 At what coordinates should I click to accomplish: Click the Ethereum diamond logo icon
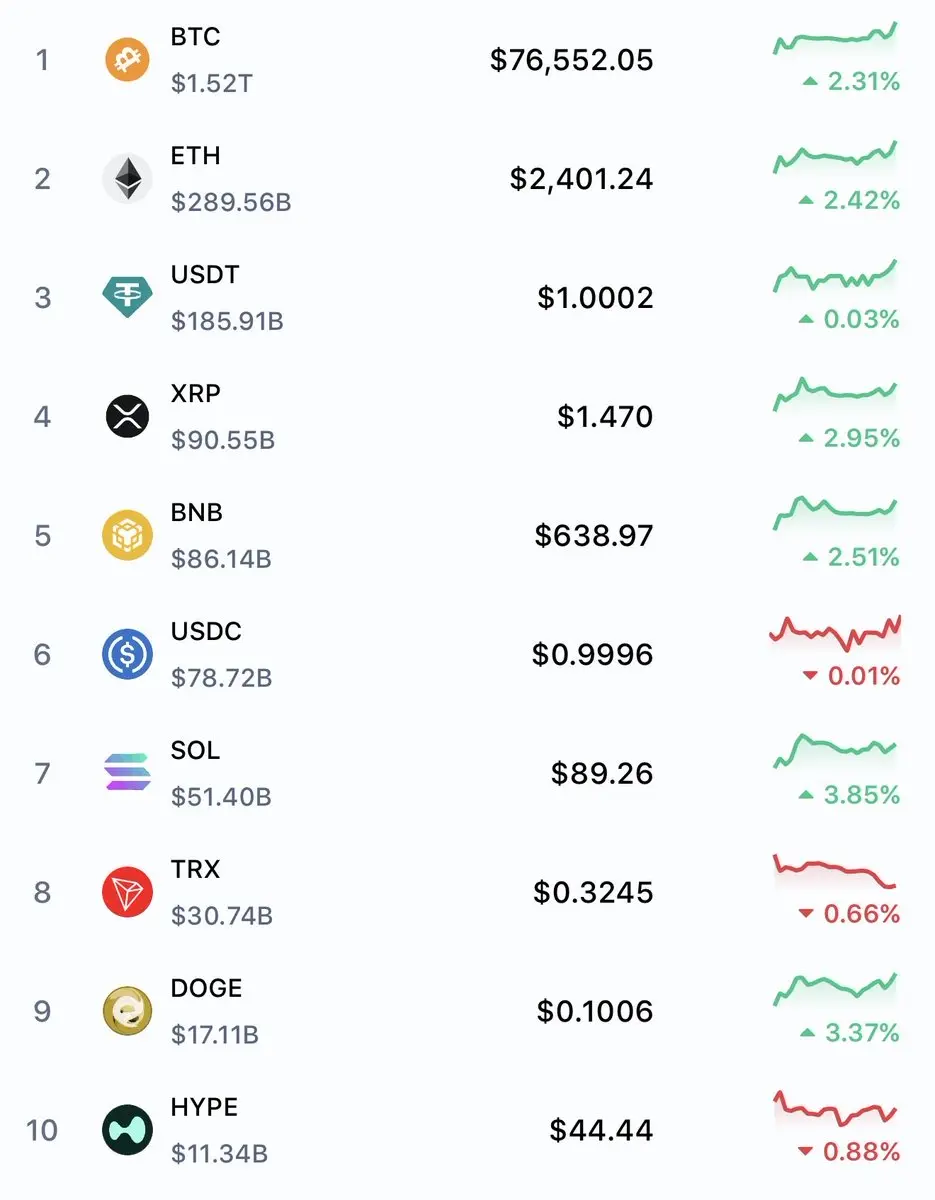(x=127, y=179)
